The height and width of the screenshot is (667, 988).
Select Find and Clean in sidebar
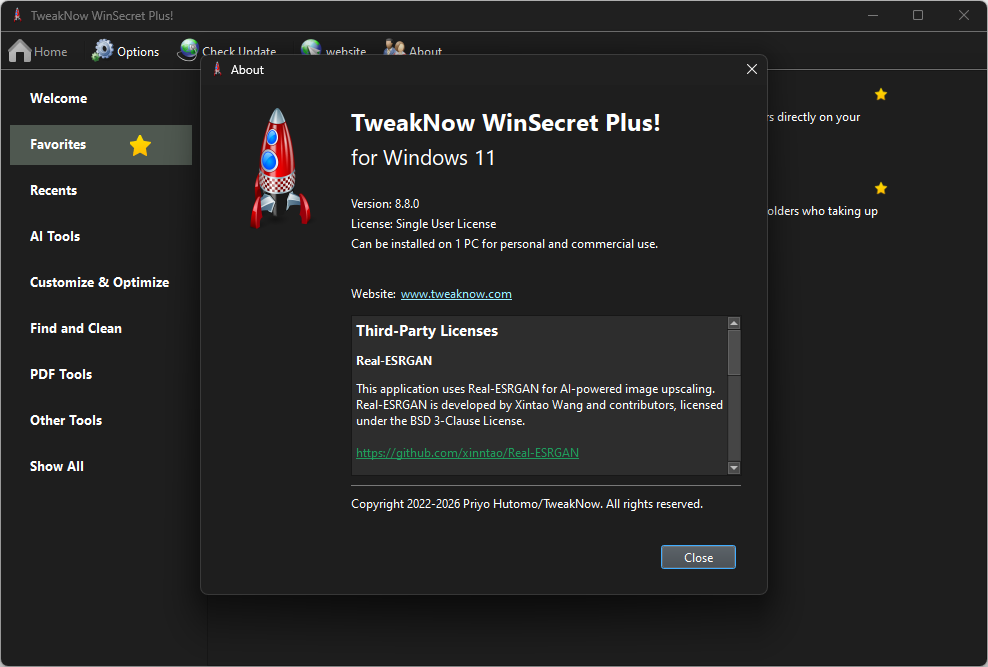[76, 328]
